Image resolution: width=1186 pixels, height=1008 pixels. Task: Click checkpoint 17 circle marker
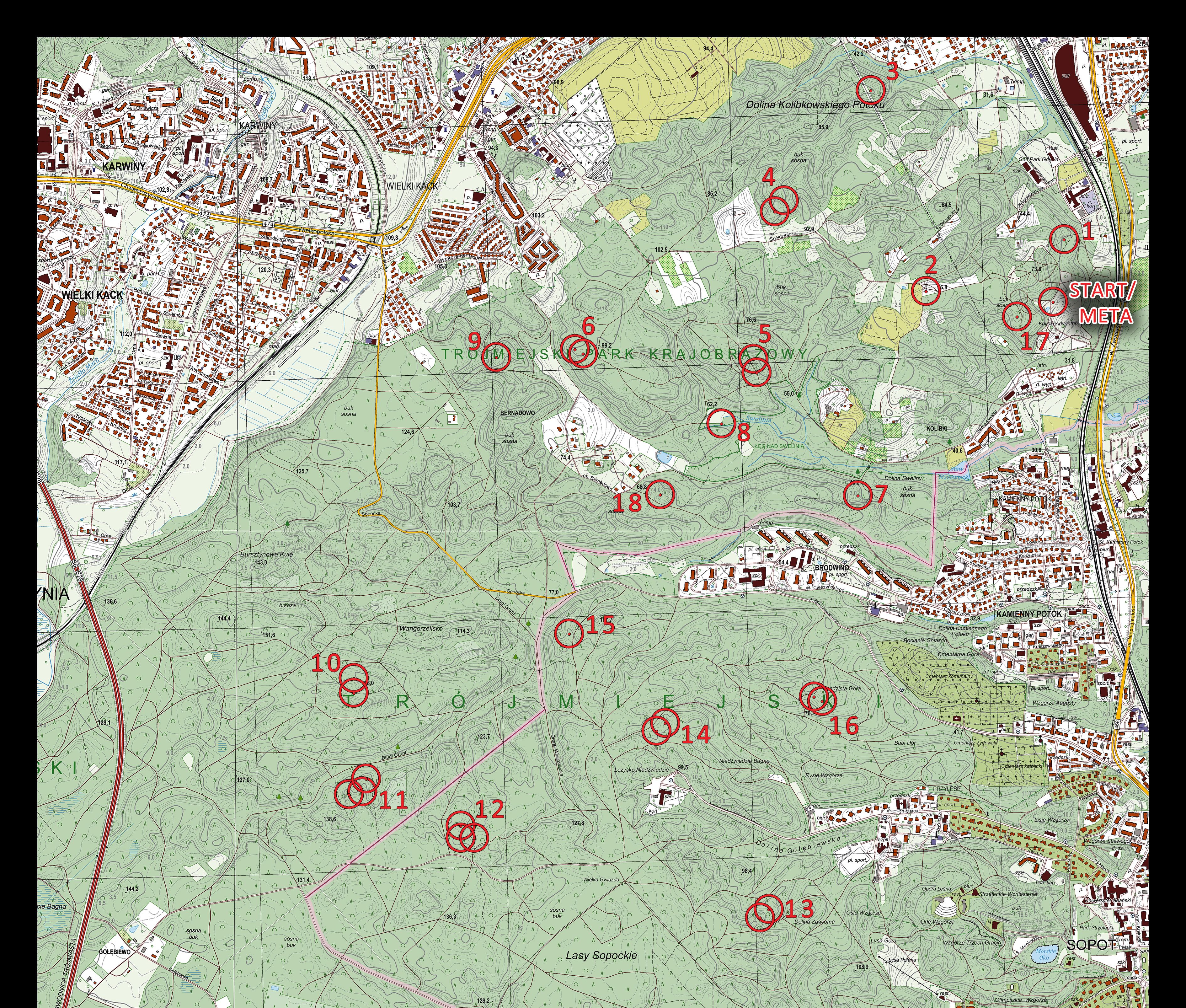click(1017, 316)
